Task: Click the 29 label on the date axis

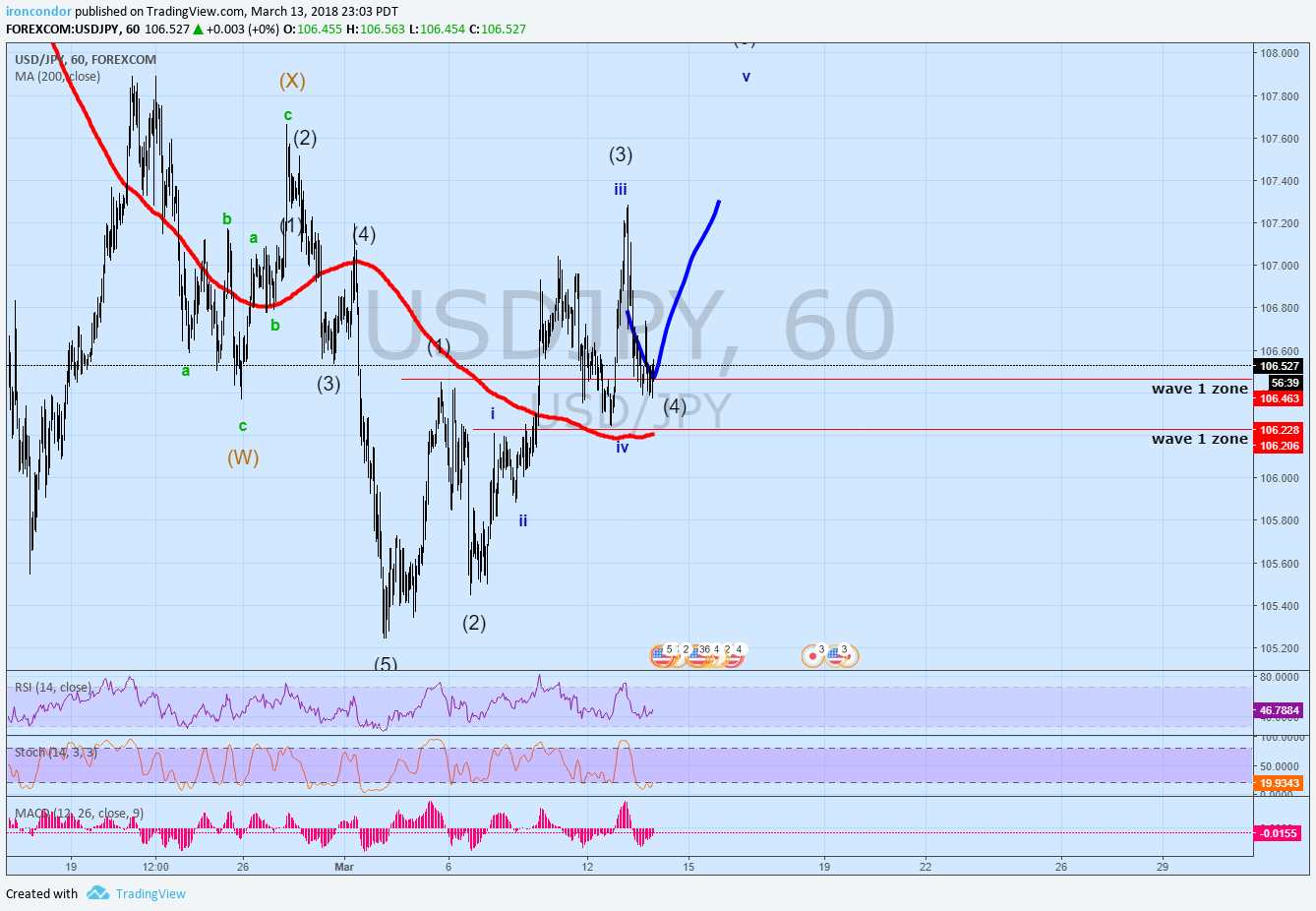Action: (1163, 867)
